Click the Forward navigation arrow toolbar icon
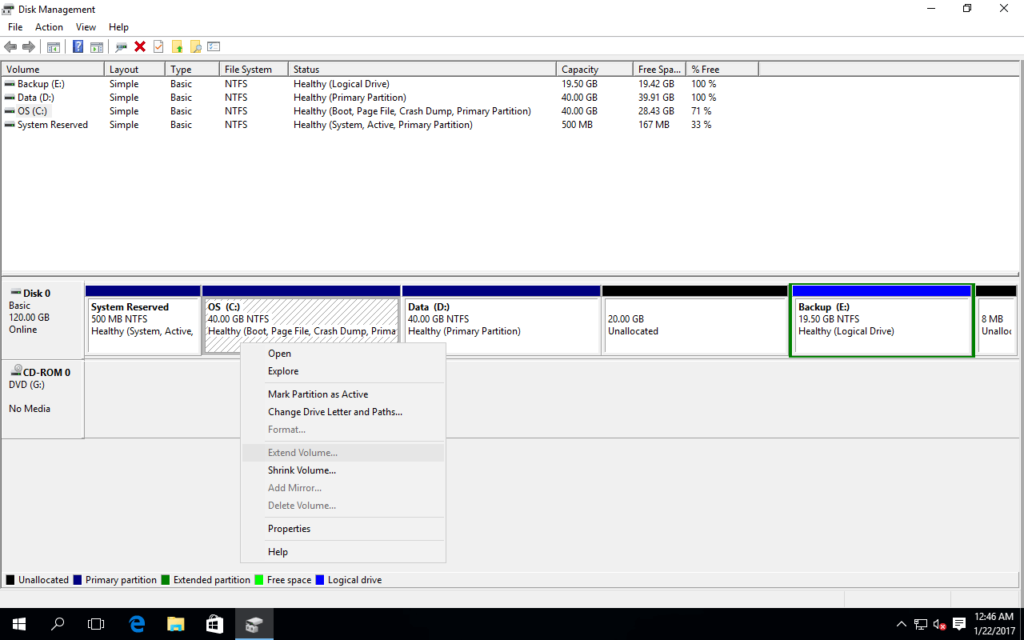The height and width of the screenshot is (640, 1024). tap(28, 46)
